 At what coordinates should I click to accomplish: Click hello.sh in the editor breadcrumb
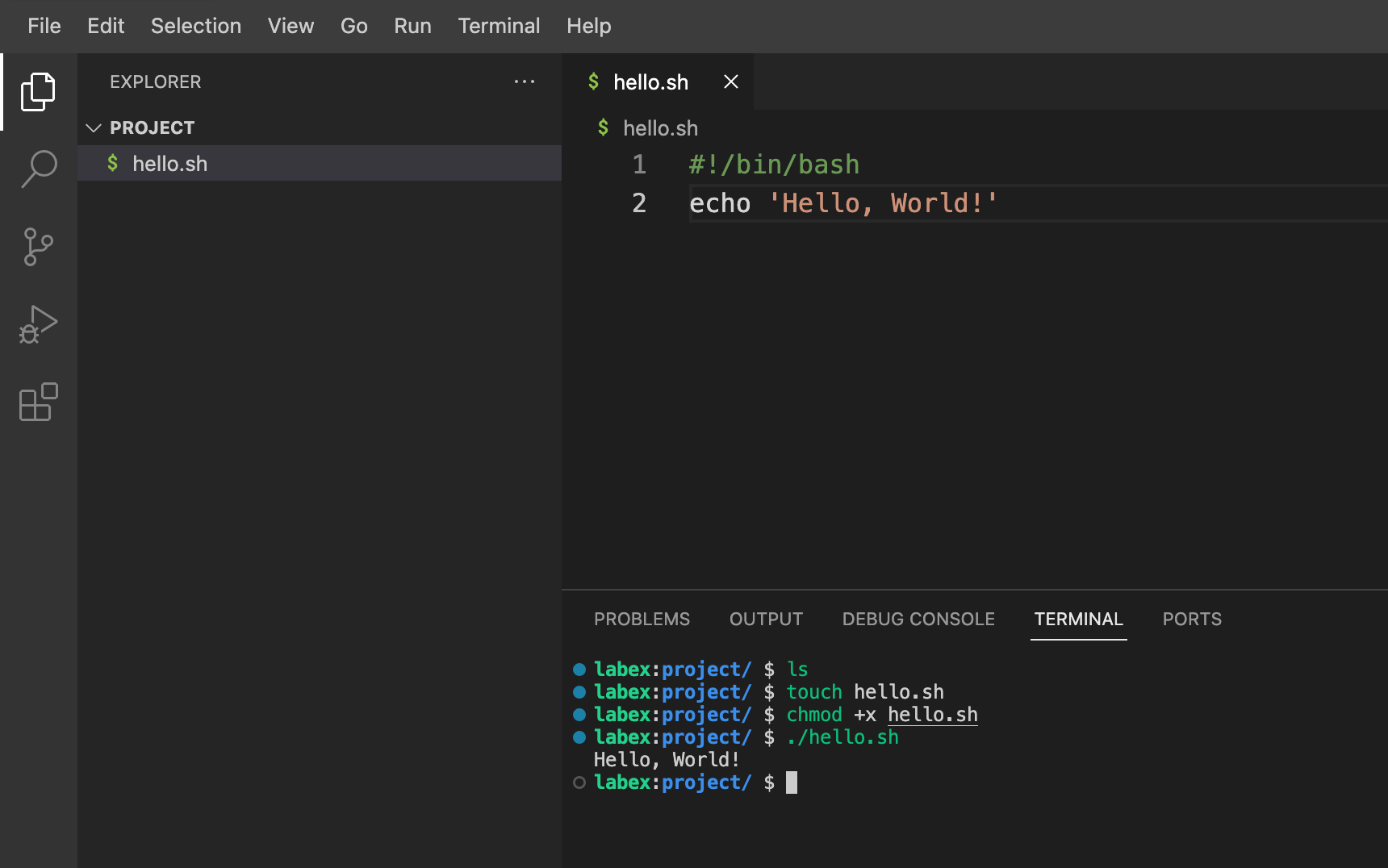[x=660, y=128]
